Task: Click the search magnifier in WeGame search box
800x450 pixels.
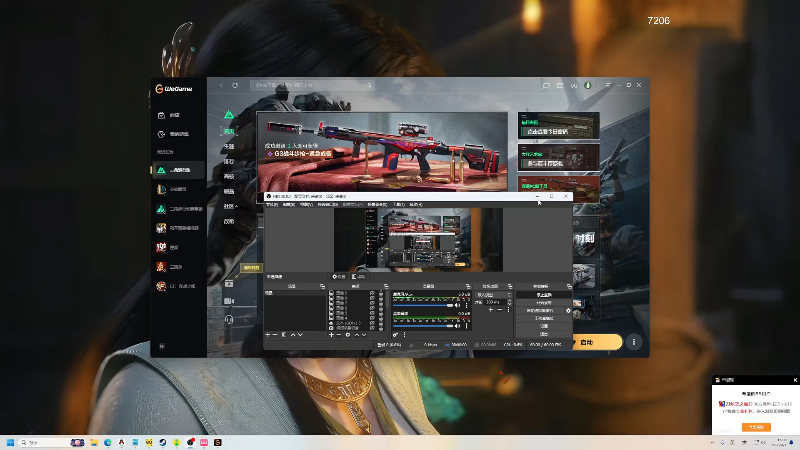Action: pos(369,85)
